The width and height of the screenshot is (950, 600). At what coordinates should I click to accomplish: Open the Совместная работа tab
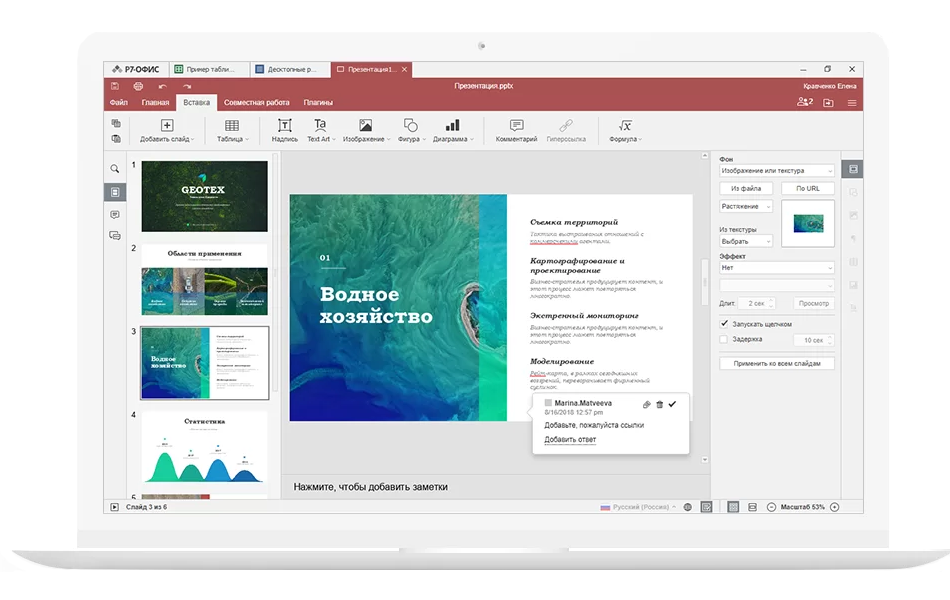[257, 102]
